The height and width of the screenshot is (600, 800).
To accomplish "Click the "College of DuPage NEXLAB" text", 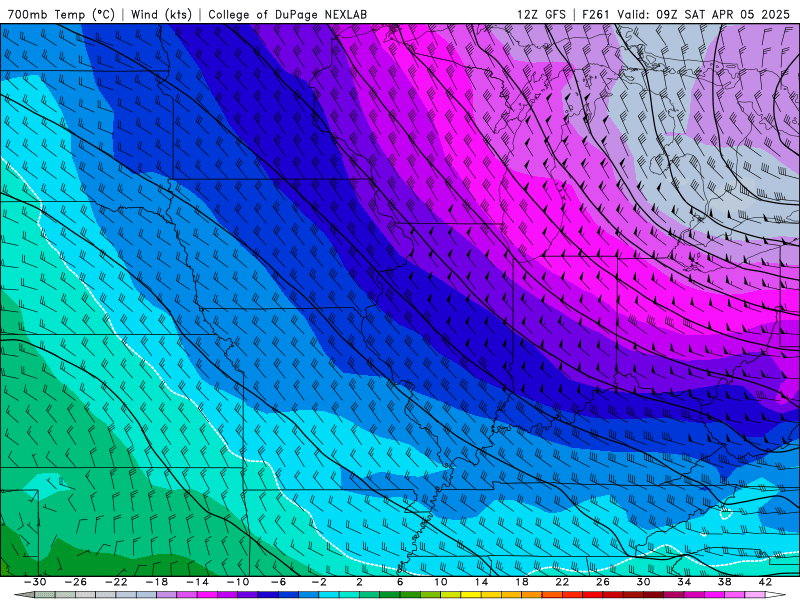I will click(287, 14).
